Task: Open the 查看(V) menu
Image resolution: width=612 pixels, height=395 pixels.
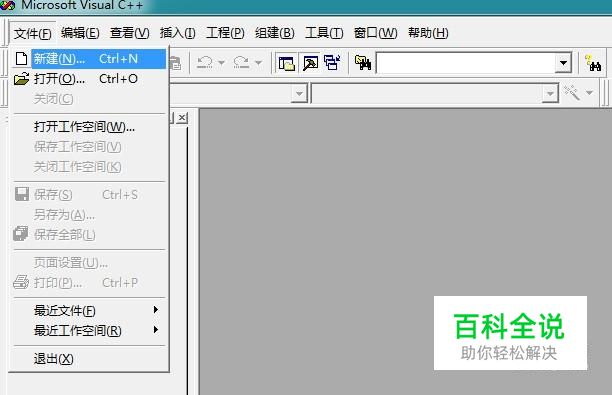Action: 130,33
